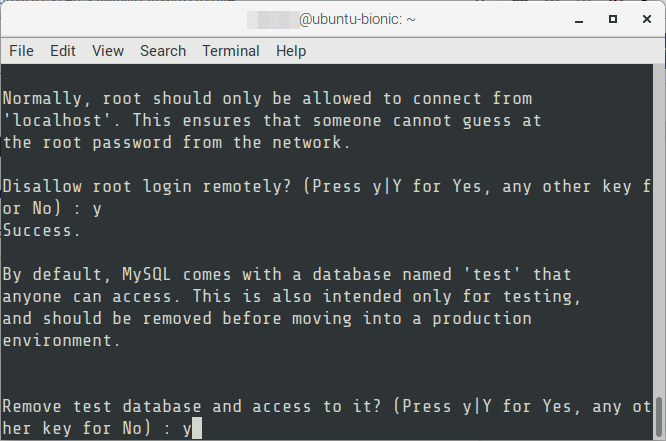The width and height of the screenshot is (666, 441).
Task: Click the word 'localhost' in the terminal
Action: [x=57, y=121]
